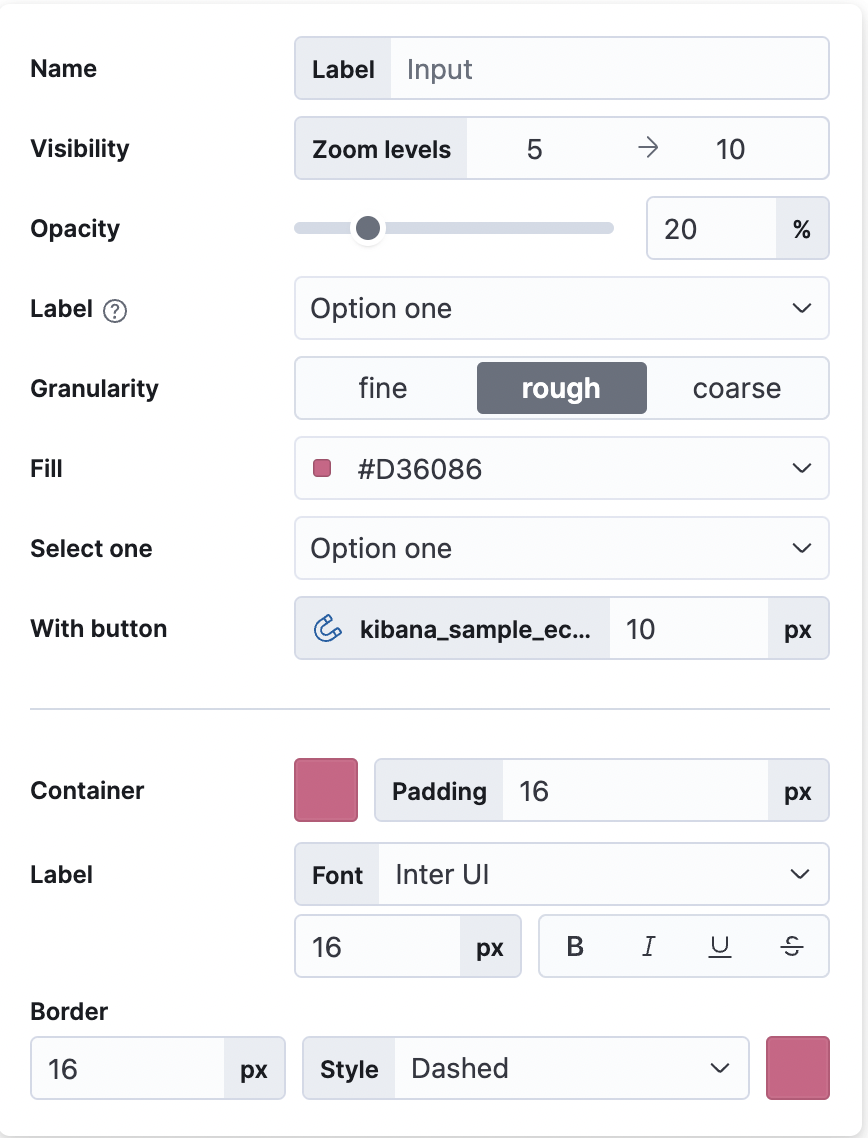Screen dimensions: 868x1138
Task: Select fine granularity
Action: coord(383,388)
